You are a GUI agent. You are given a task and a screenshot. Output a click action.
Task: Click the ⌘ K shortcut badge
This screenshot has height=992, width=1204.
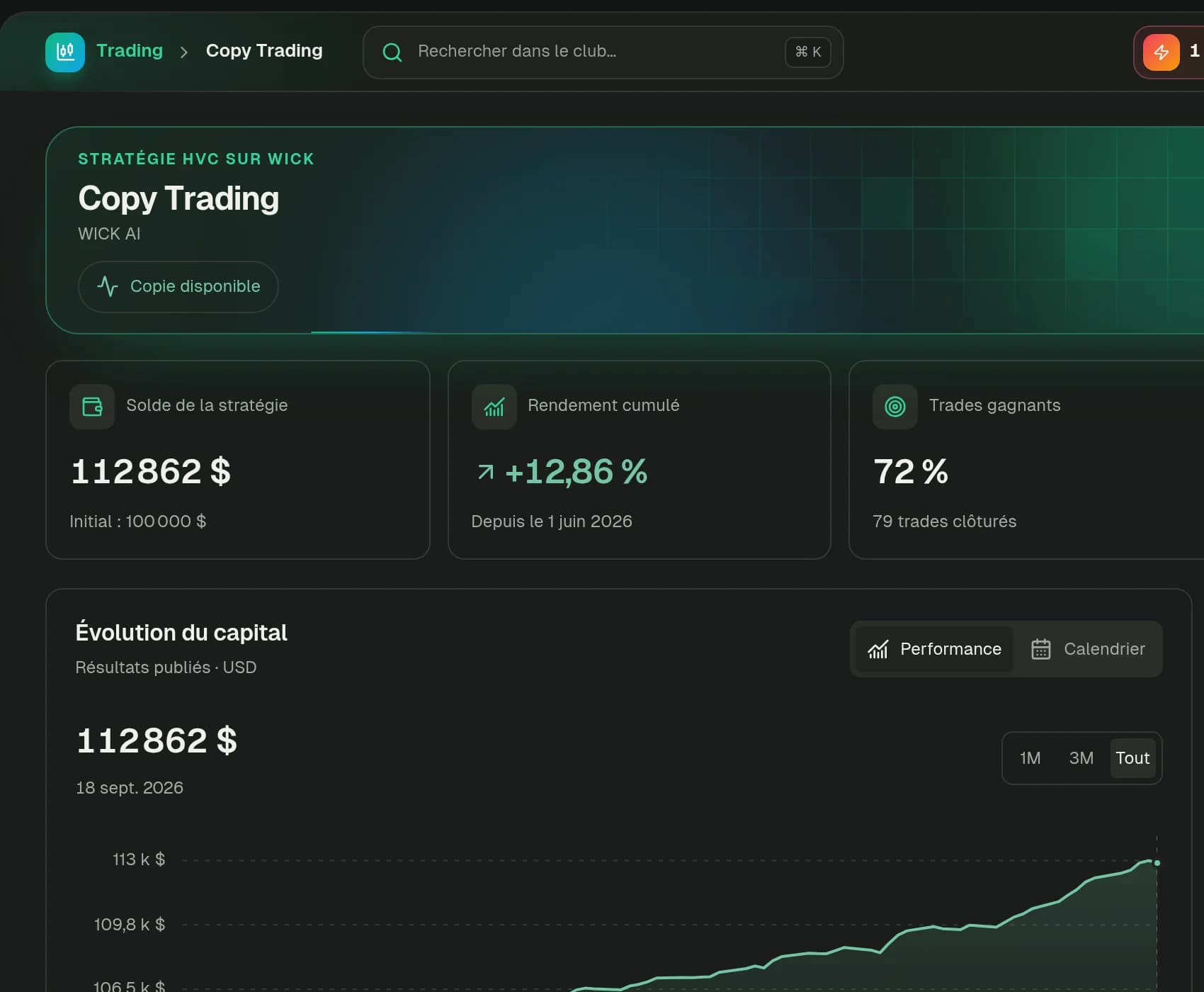[808, 52]
